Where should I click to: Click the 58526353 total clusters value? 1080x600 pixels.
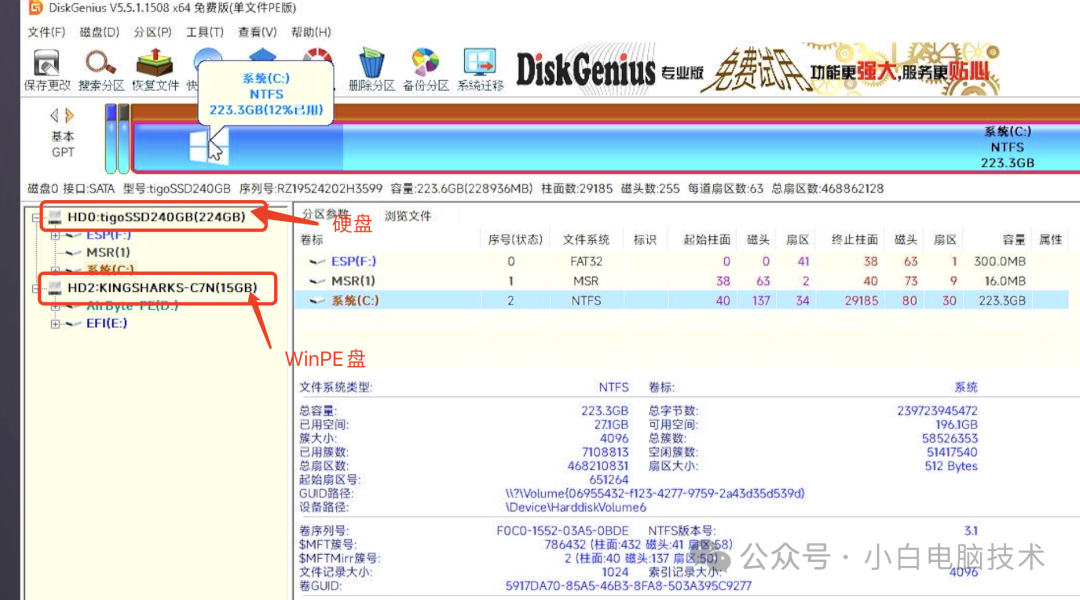pos(949,438)
